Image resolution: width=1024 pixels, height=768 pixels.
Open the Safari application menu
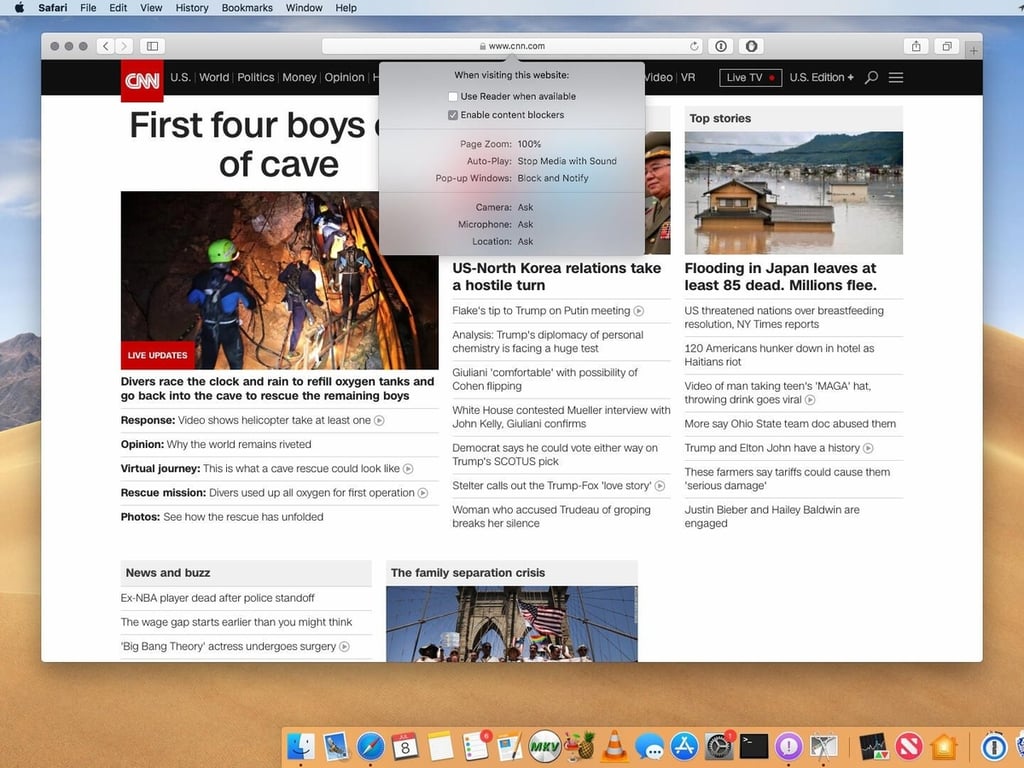pos(52,8)
